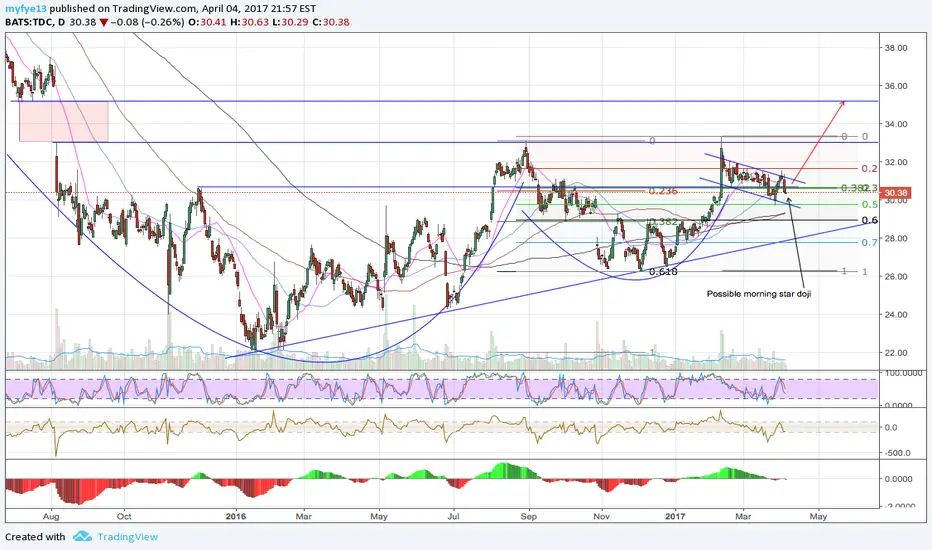Select the Possible morning star doji annotation
The width and height of the screenshot is (932, 550).
758,294
